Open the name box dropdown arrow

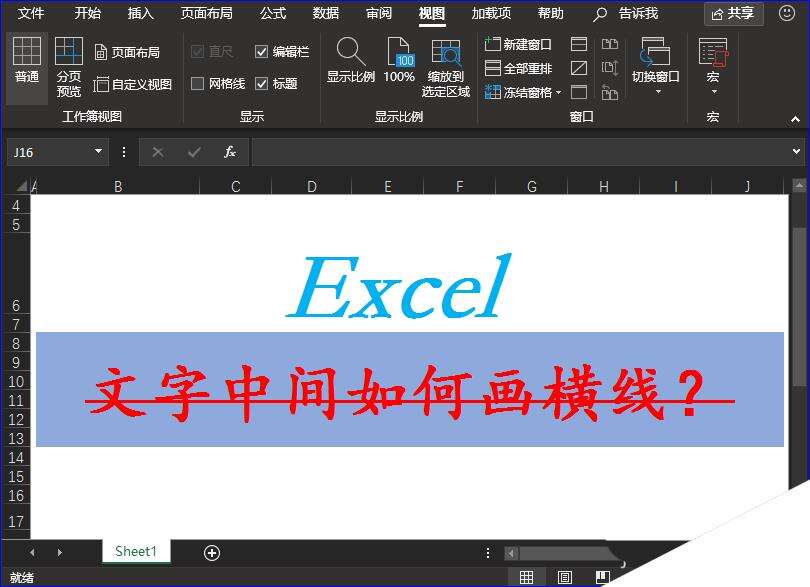click(x=98, y=152)
